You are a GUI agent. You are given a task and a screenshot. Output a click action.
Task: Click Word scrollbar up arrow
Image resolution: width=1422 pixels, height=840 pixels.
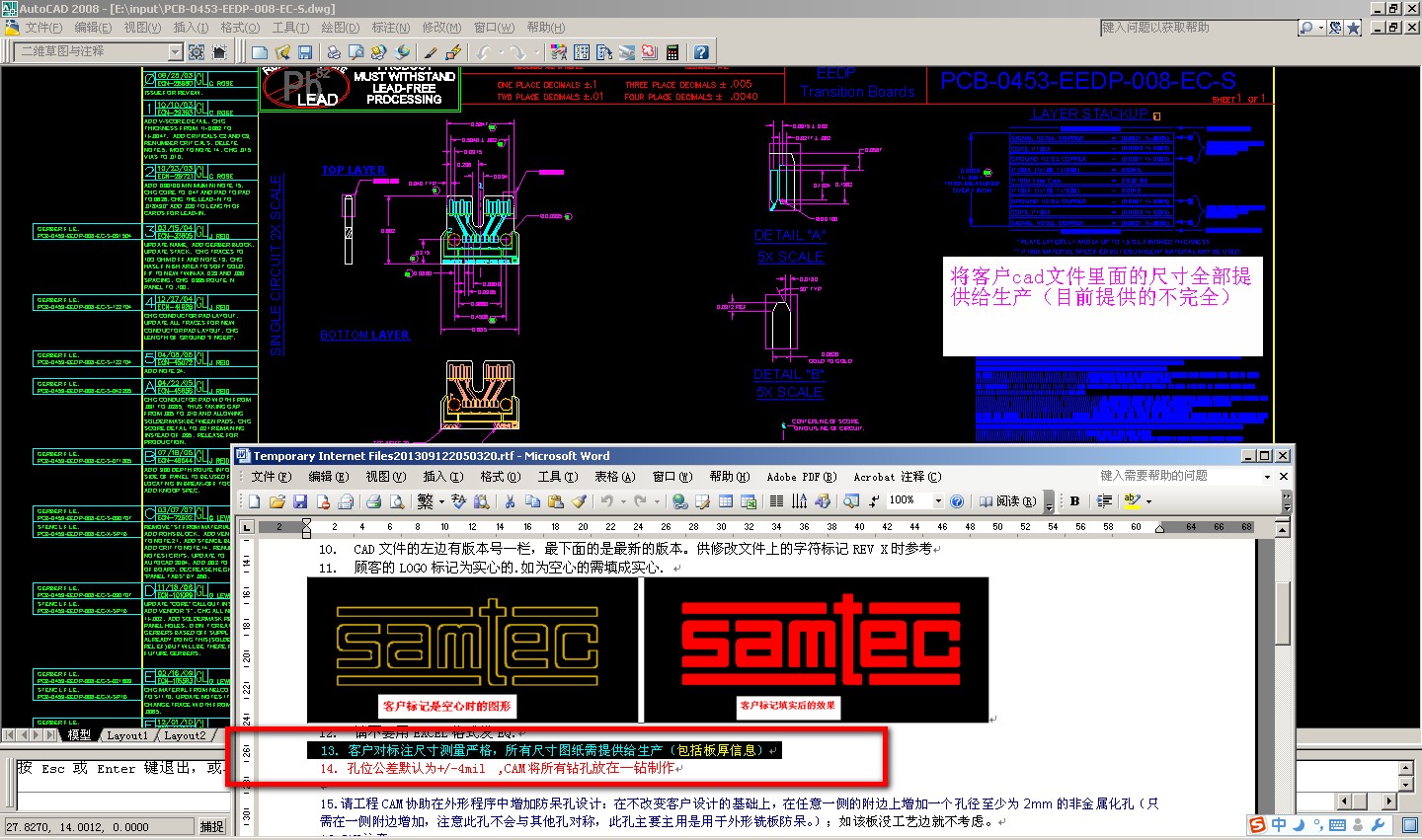pyautogui.click(x=1283, y=528)
